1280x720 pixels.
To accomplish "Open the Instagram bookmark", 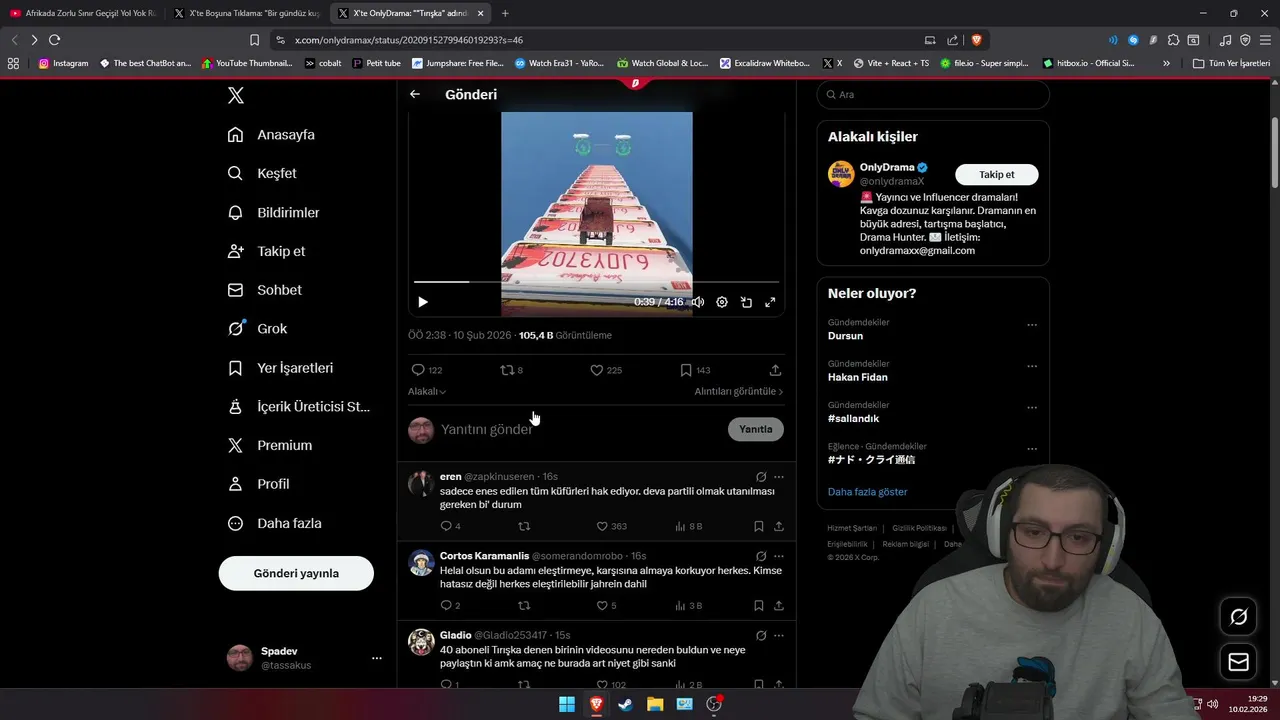I will 63,63.
